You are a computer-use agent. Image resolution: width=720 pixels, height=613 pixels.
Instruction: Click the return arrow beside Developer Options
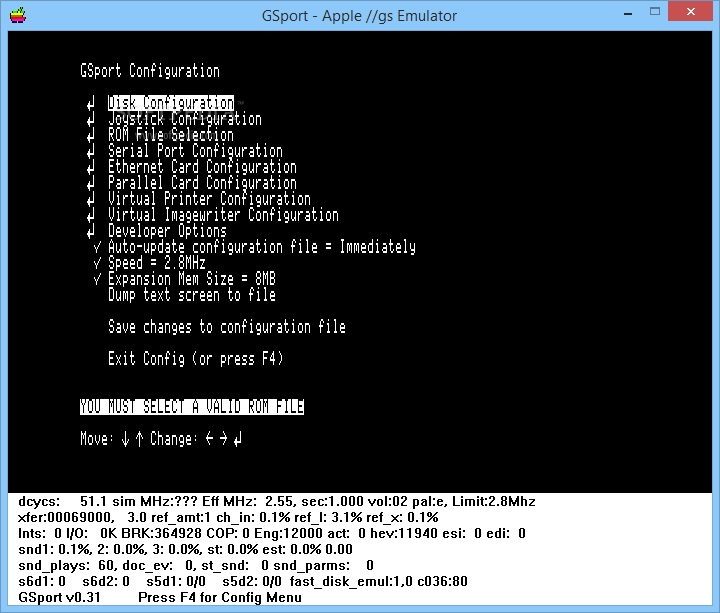pos(91,231)
